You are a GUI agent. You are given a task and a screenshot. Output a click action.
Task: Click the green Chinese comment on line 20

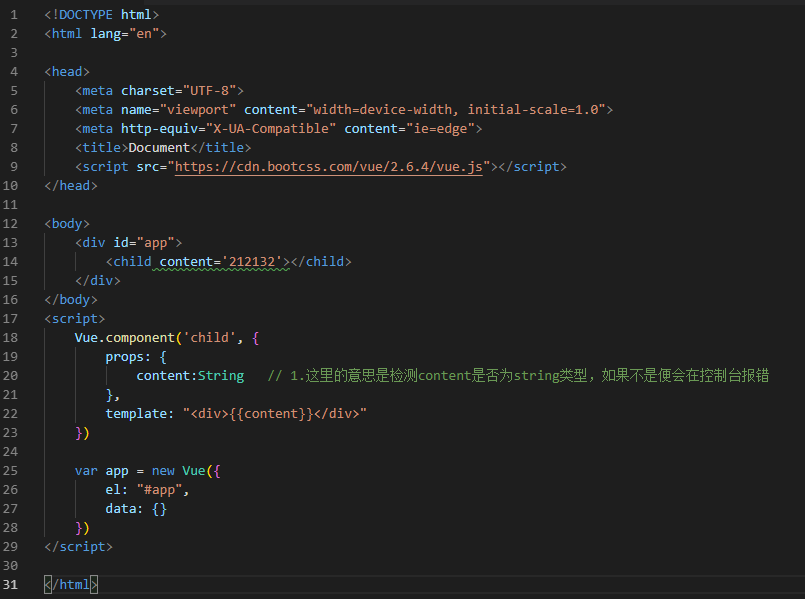(518, 376)
